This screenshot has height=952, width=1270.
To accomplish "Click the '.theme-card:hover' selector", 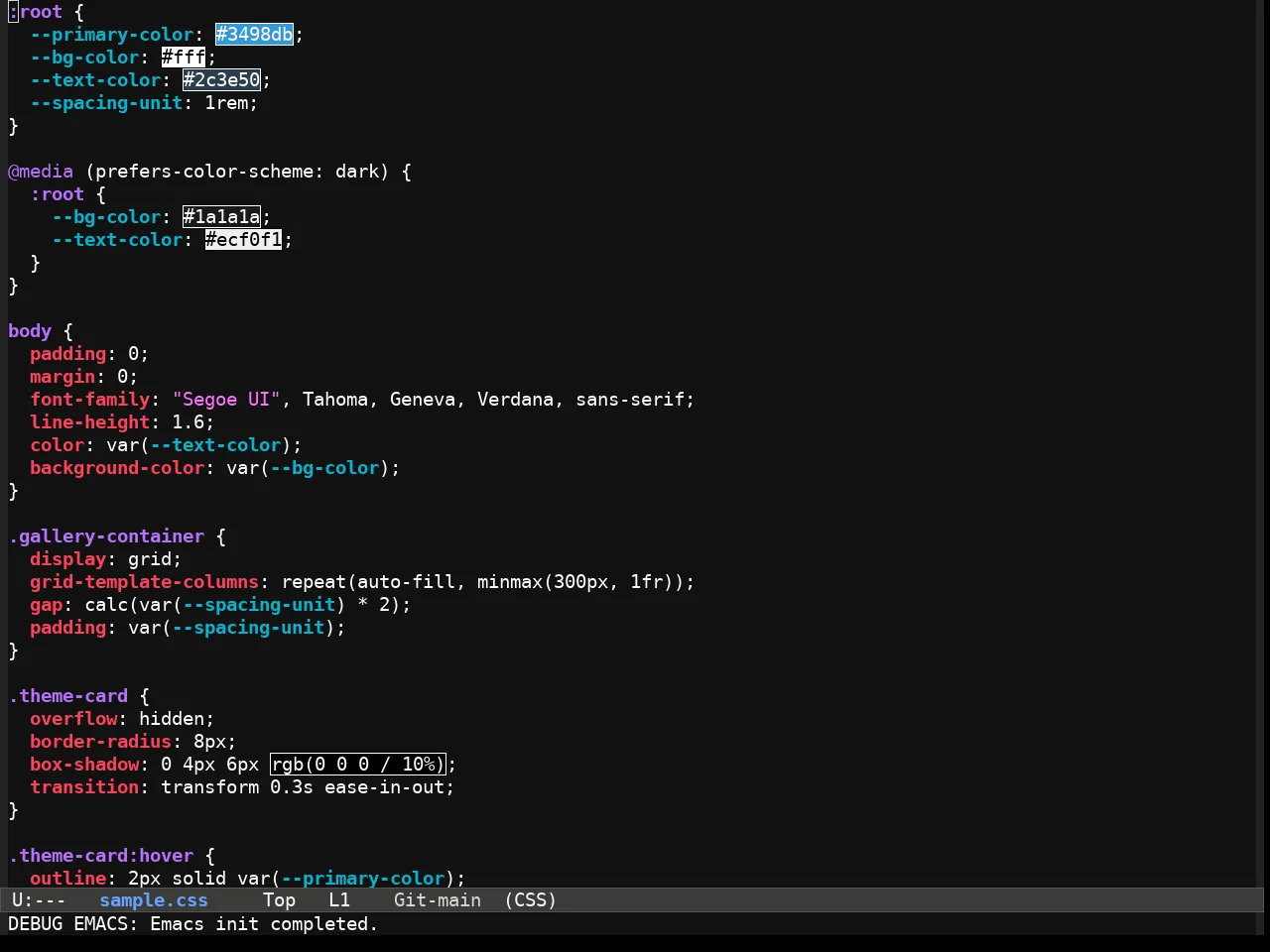I will [x=101, y=856].
